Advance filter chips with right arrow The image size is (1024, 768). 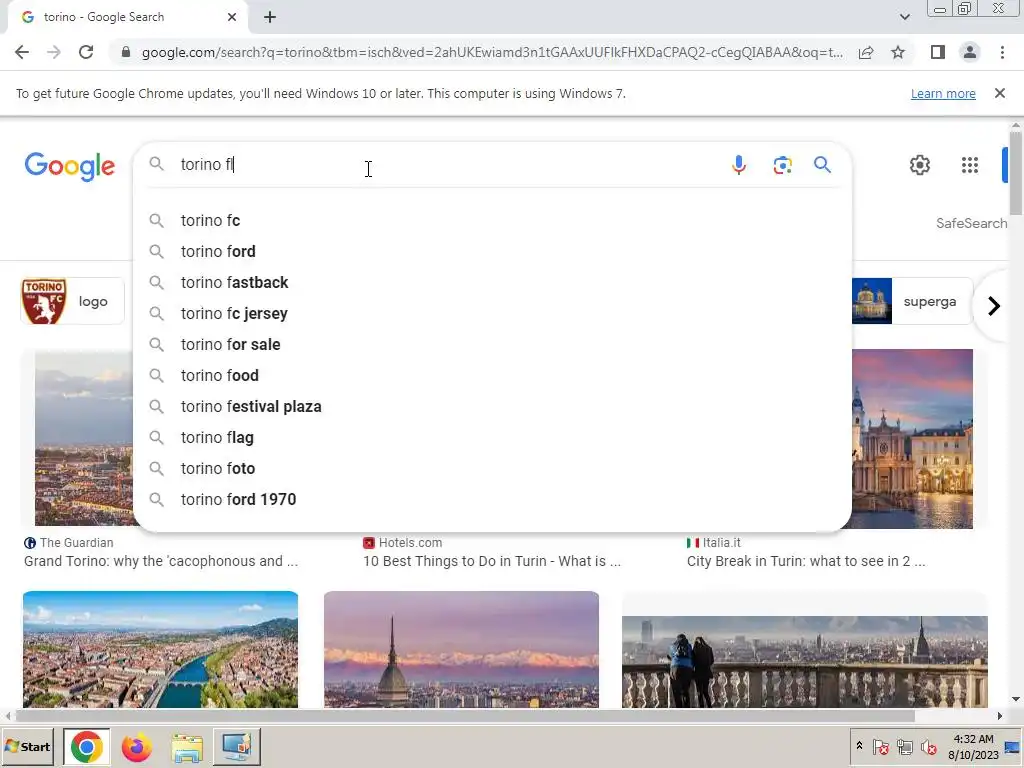[x=993, y=306]
